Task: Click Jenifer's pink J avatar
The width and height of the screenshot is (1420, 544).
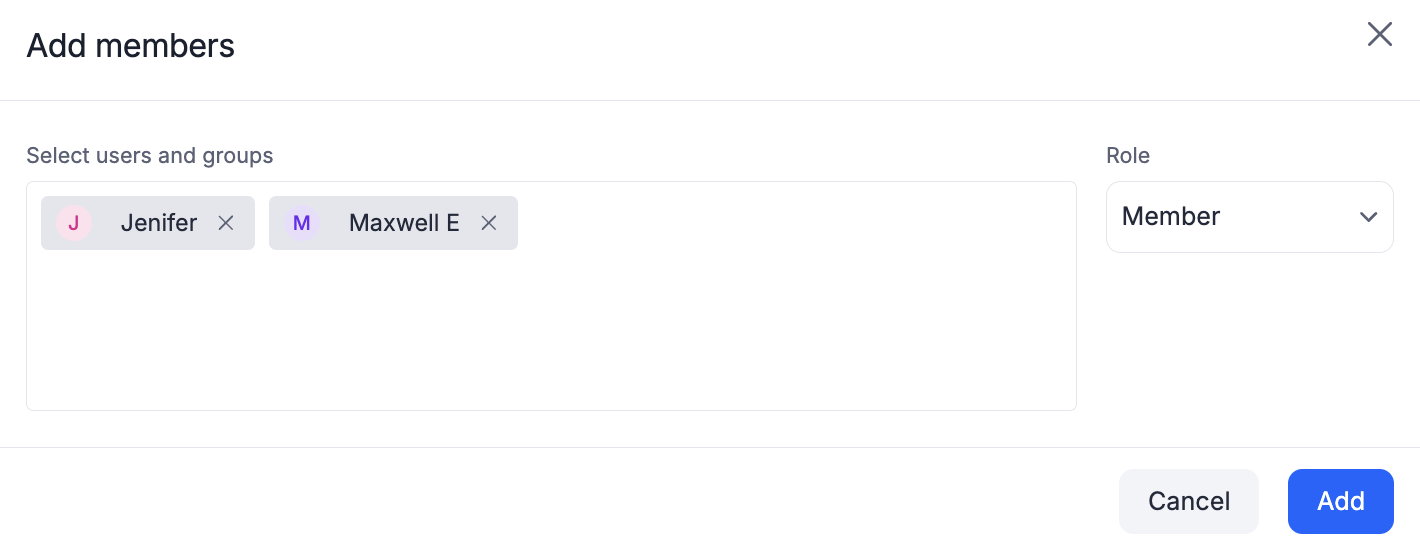Action: 73,223
